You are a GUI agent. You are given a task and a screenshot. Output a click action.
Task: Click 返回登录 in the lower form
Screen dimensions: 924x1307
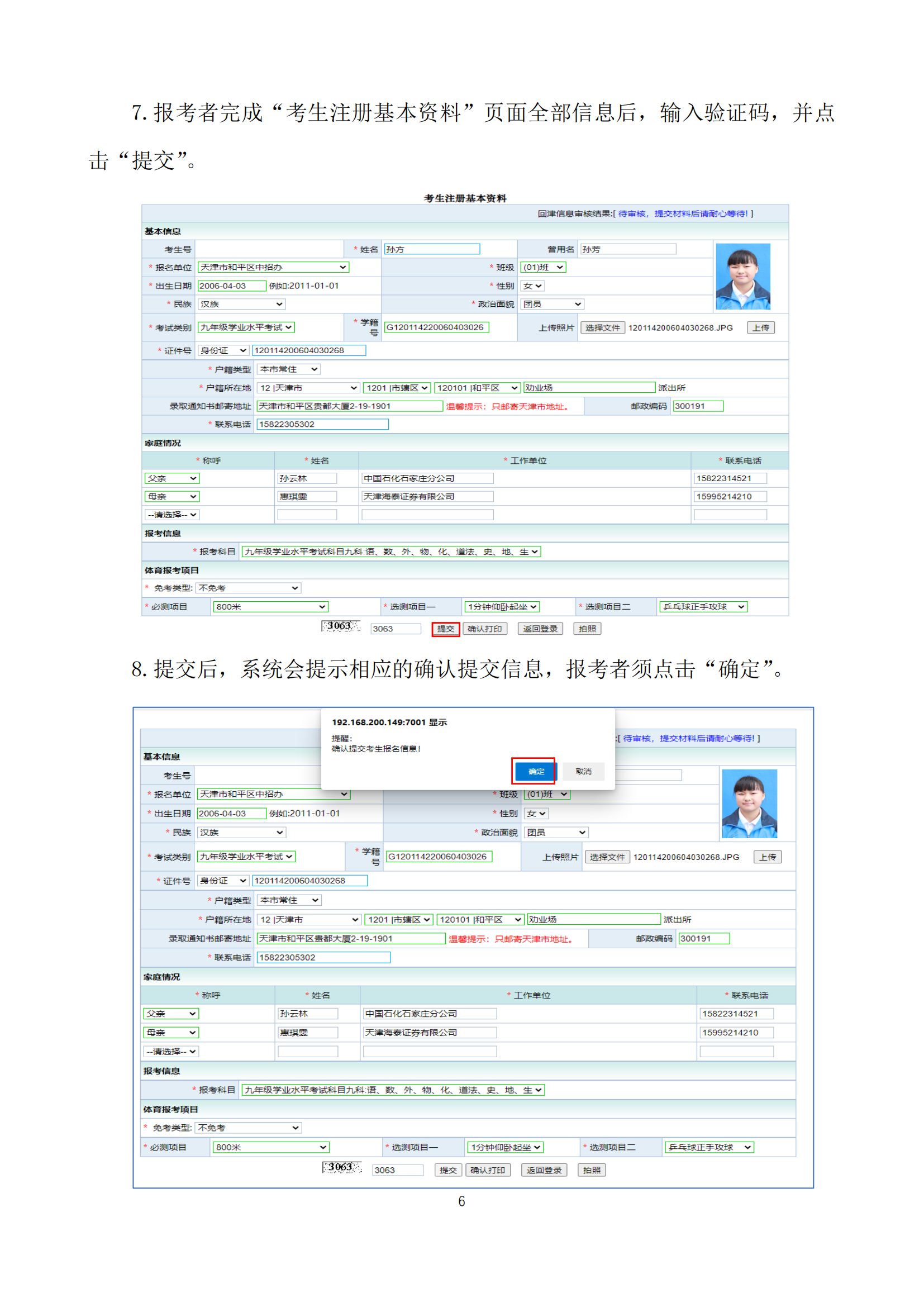[544, 1170]
